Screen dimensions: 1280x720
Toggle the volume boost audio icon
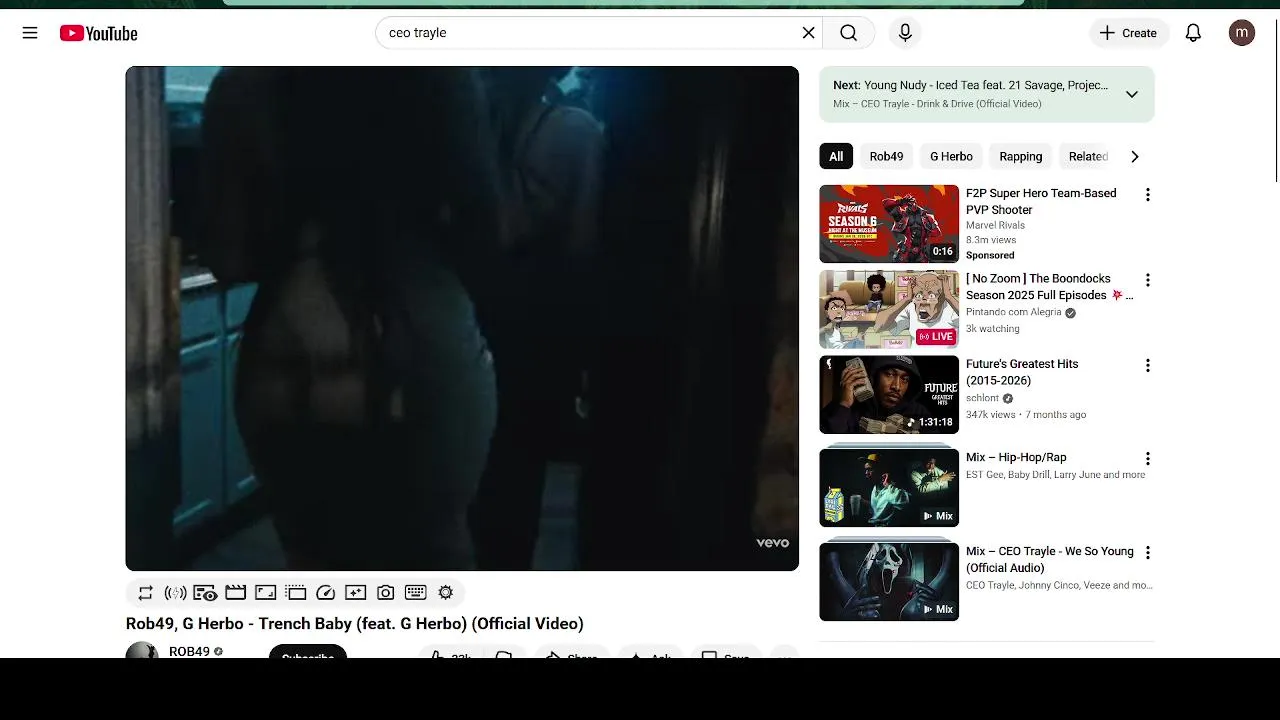click(175, 593)
